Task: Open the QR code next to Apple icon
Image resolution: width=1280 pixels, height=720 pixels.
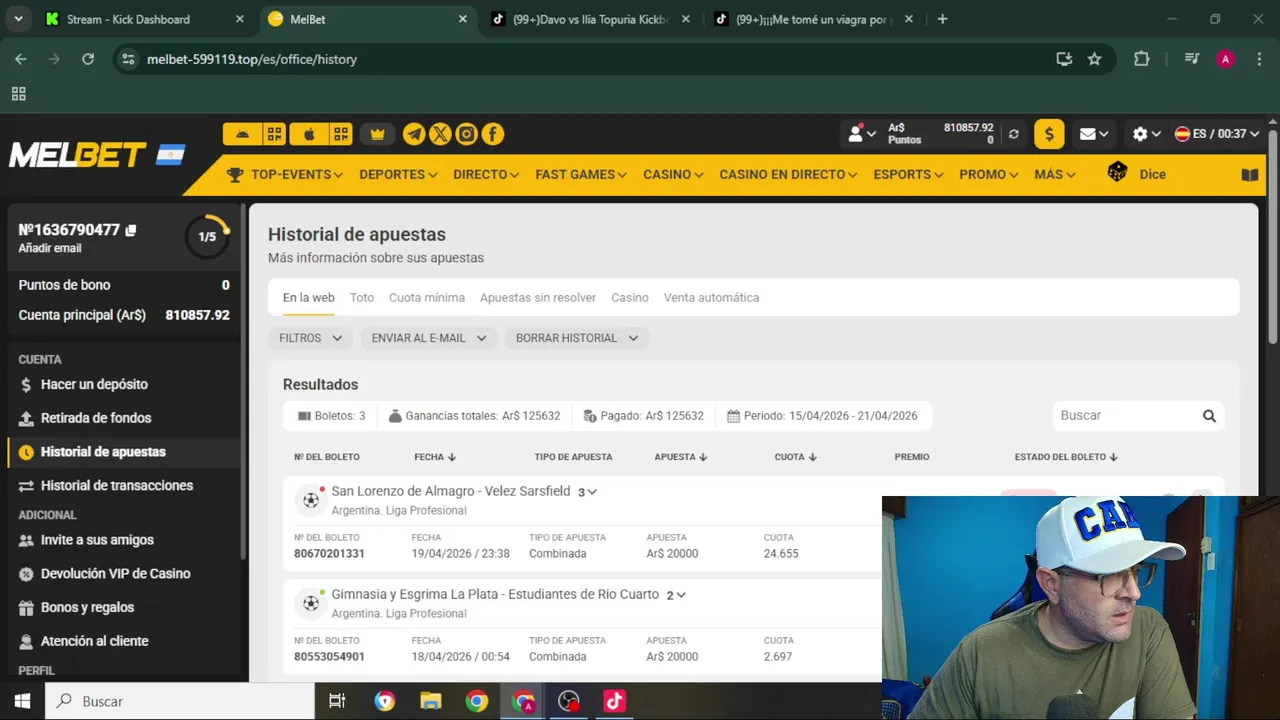Action: 341,134
